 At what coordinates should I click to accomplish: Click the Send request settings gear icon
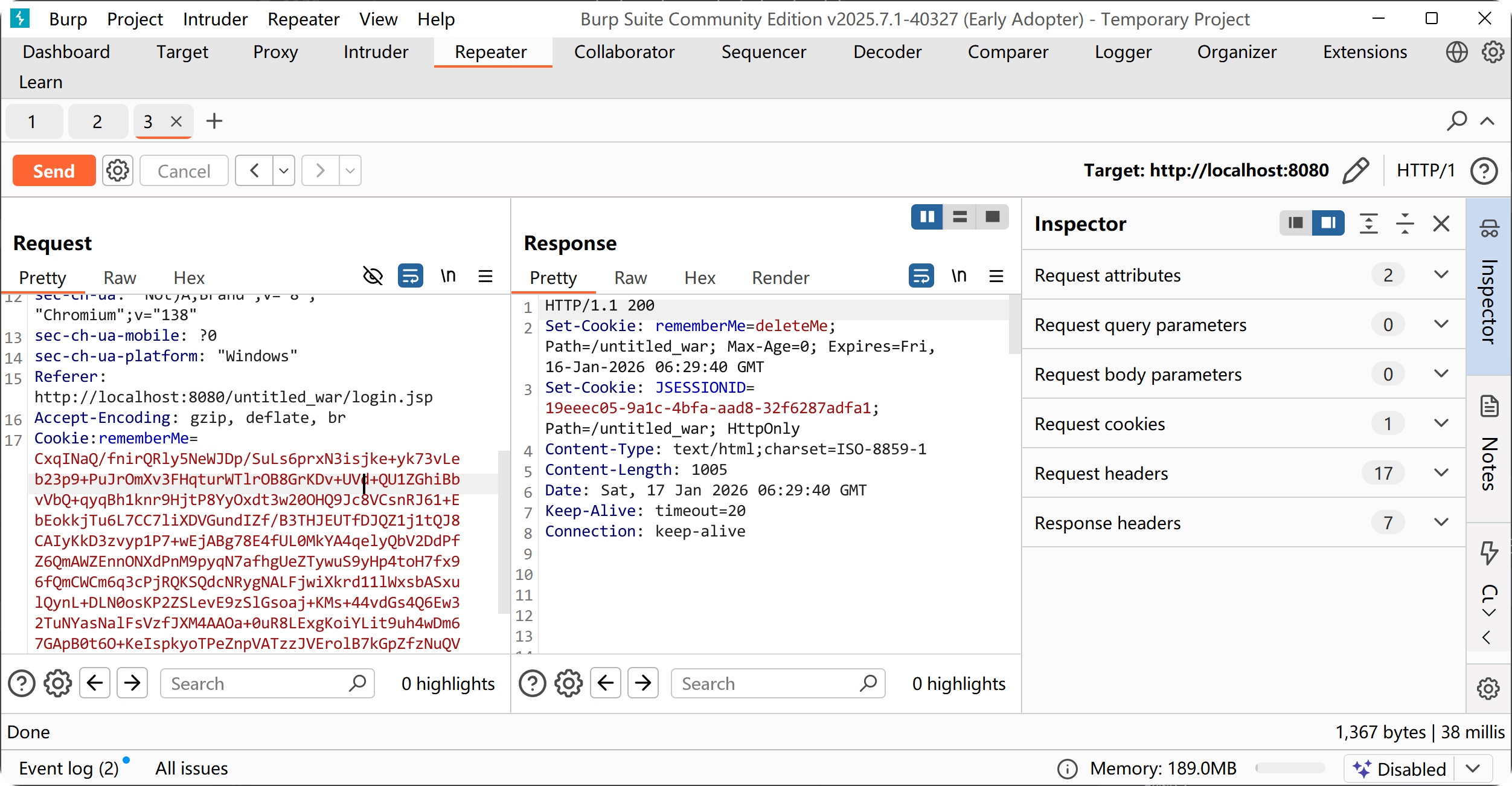pyautogui.click(x=117, y=171)
